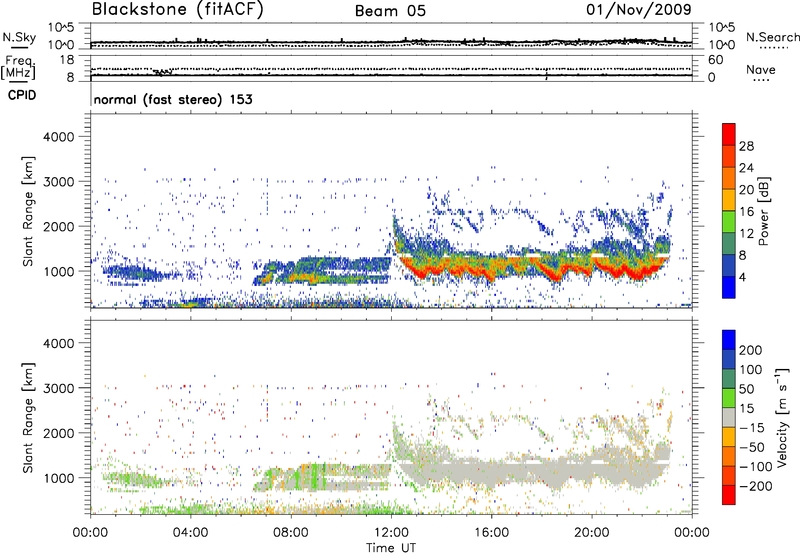Click the Velocity color bar gray segment
This screenshot has width=800, height=554.
(729, 418)
